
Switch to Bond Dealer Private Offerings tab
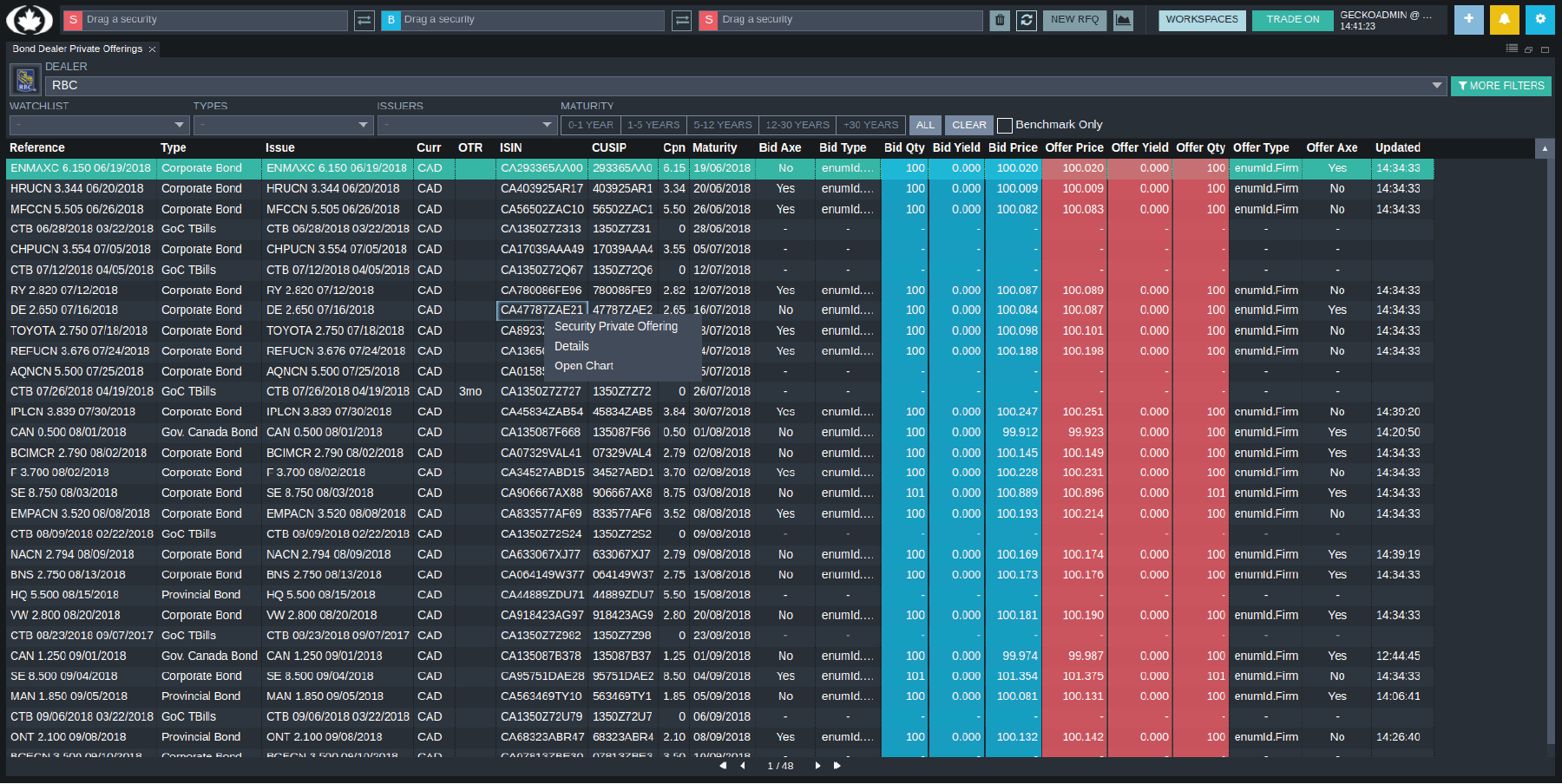coord(77,49)
